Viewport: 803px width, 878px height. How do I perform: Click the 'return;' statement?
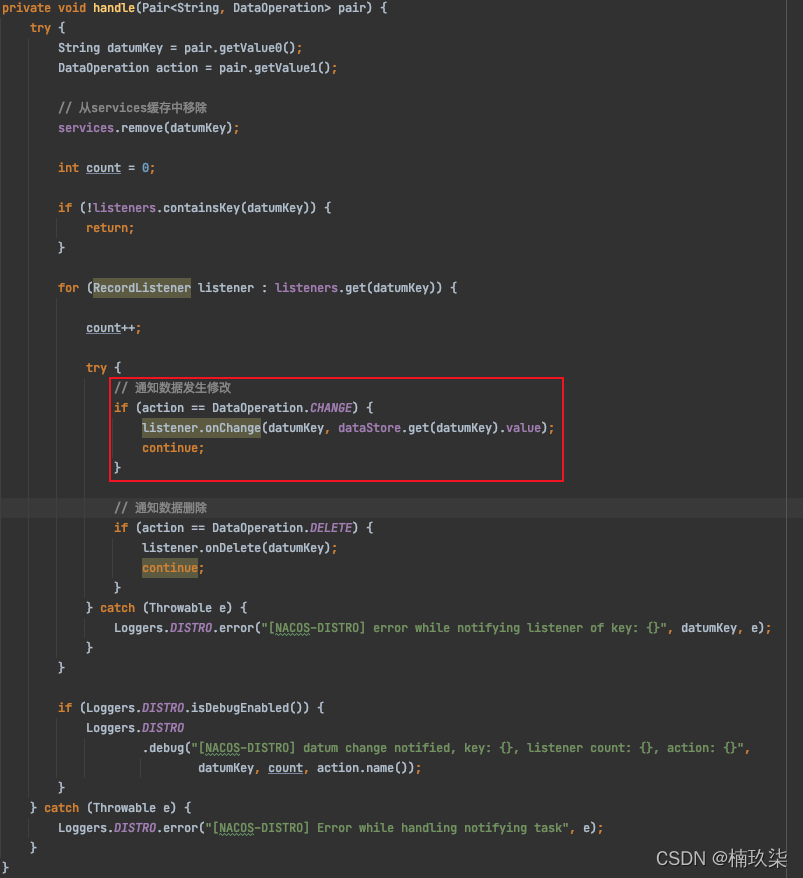pos(110,228)
